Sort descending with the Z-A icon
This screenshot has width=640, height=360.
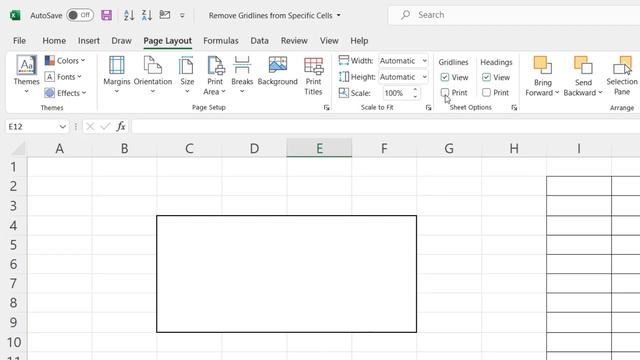147,16
